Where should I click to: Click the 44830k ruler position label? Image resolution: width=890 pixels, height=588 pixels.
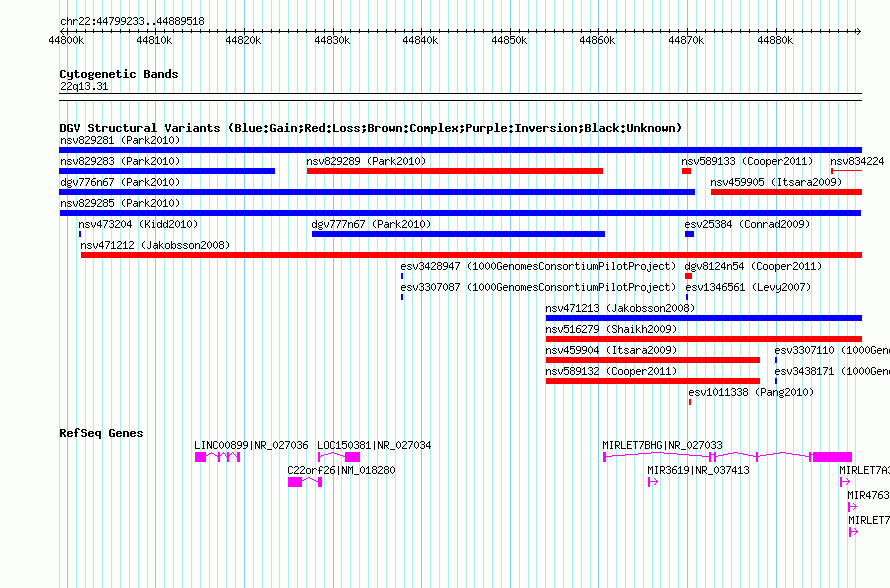point(332,40)
